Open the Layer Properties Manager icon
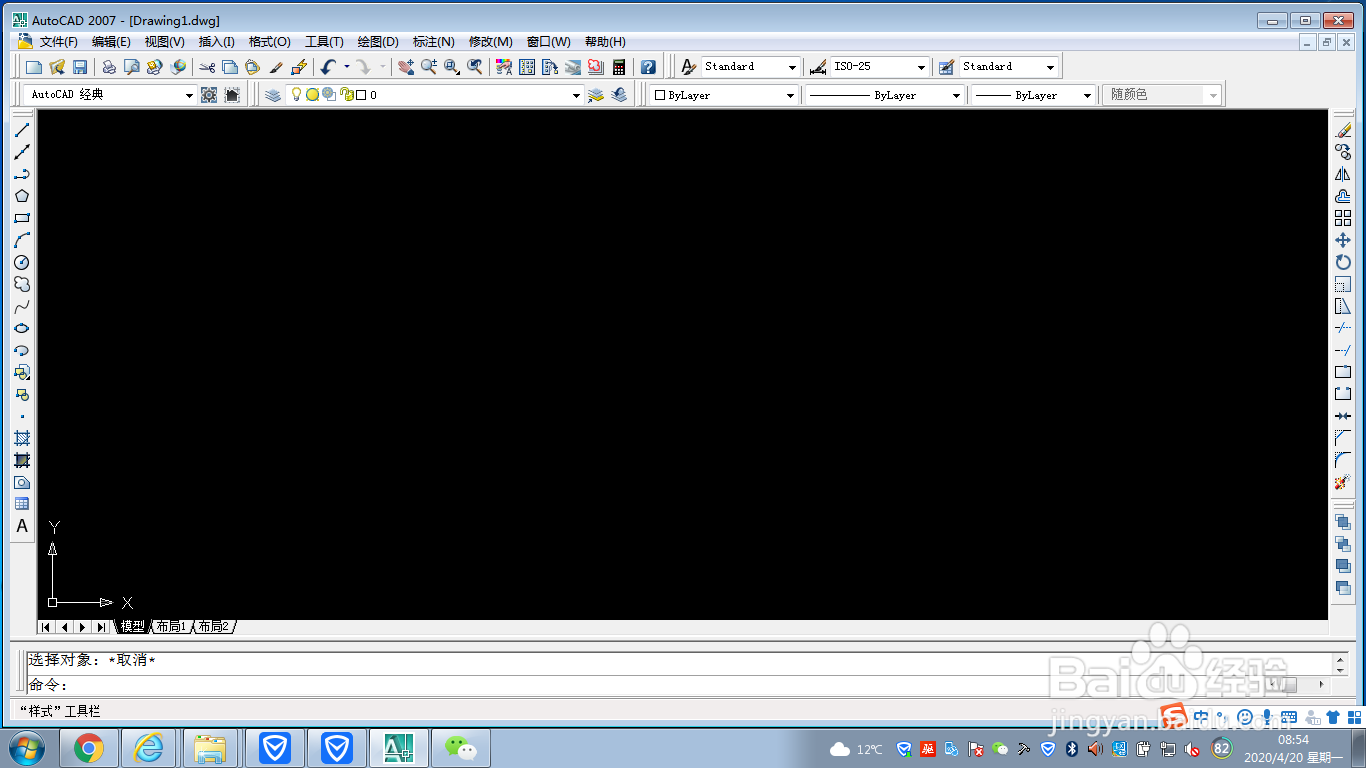1366x768 pixels. (273, 95)
